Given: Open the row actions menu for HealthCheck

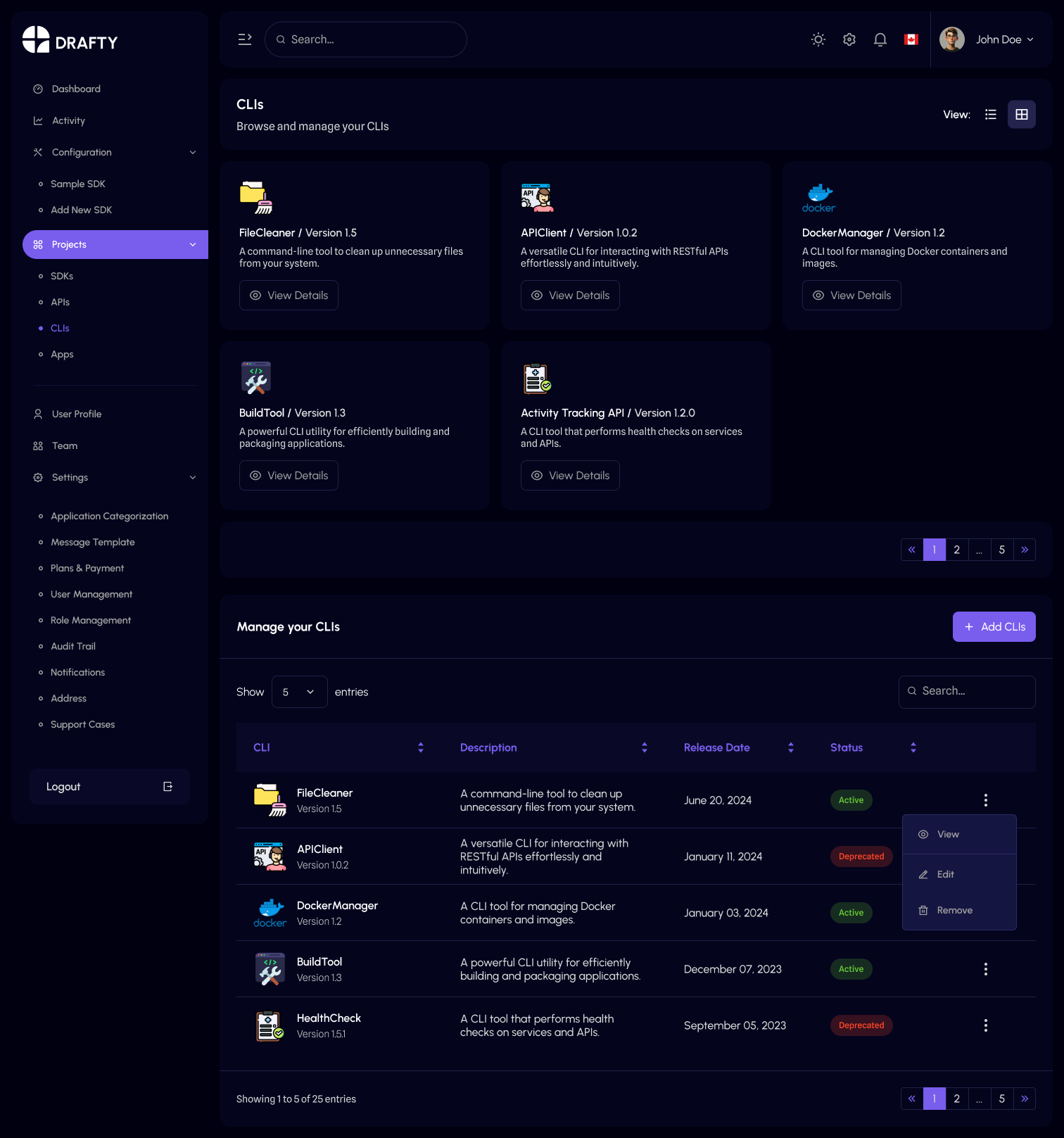Looking at the screenshot, I should pos(985,1025).
